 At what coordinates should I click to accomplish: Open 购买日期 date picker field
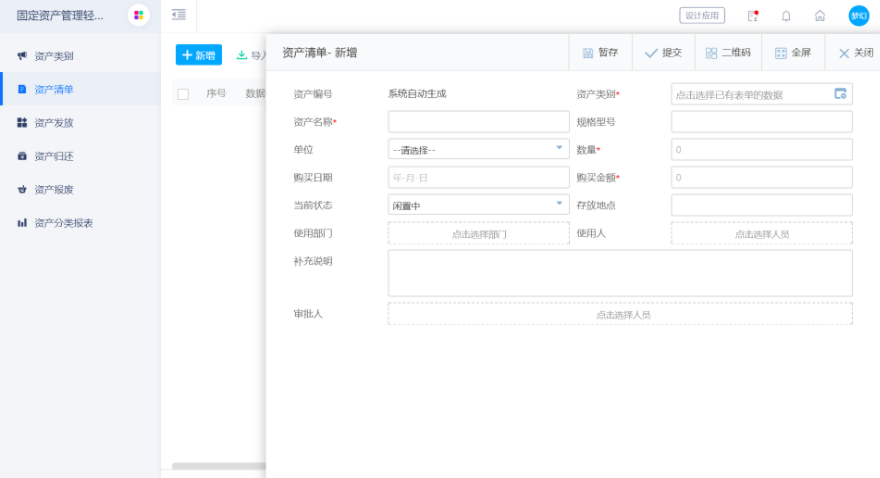coord(478,177)
